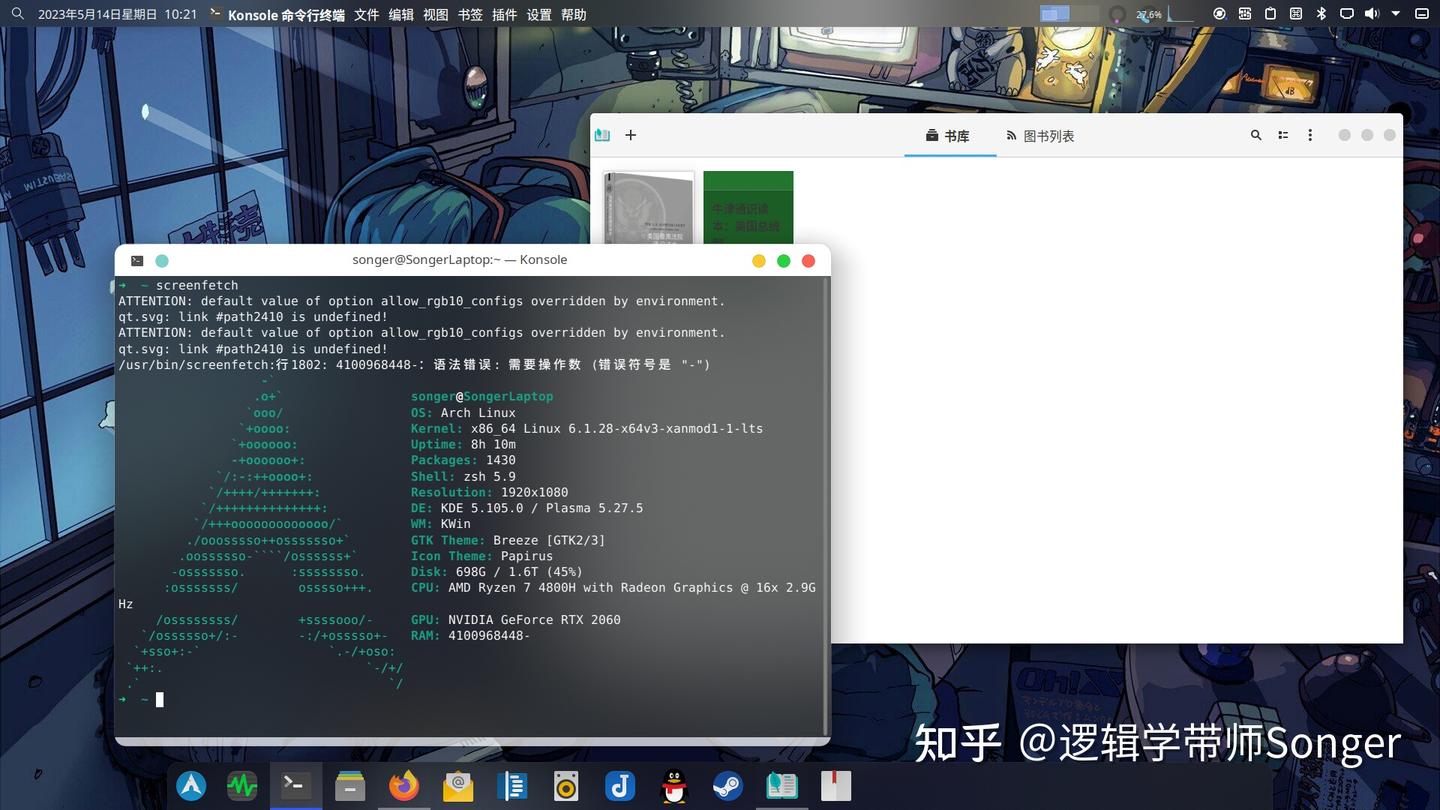
Task: Add a new book with the plus icon
Action: 630,134
